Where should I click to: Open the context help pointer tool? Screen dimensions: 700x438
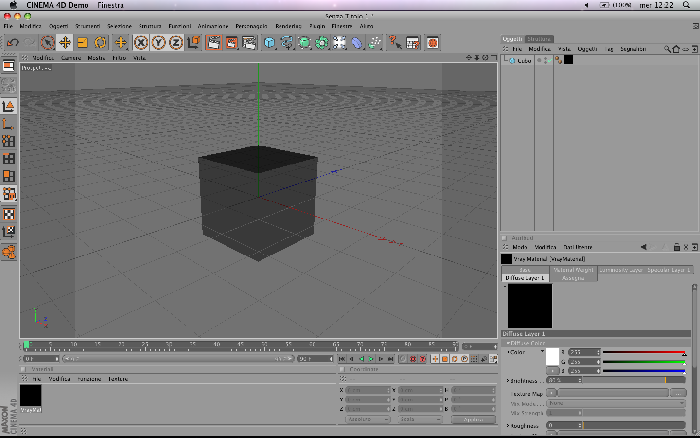click(395, 43)
